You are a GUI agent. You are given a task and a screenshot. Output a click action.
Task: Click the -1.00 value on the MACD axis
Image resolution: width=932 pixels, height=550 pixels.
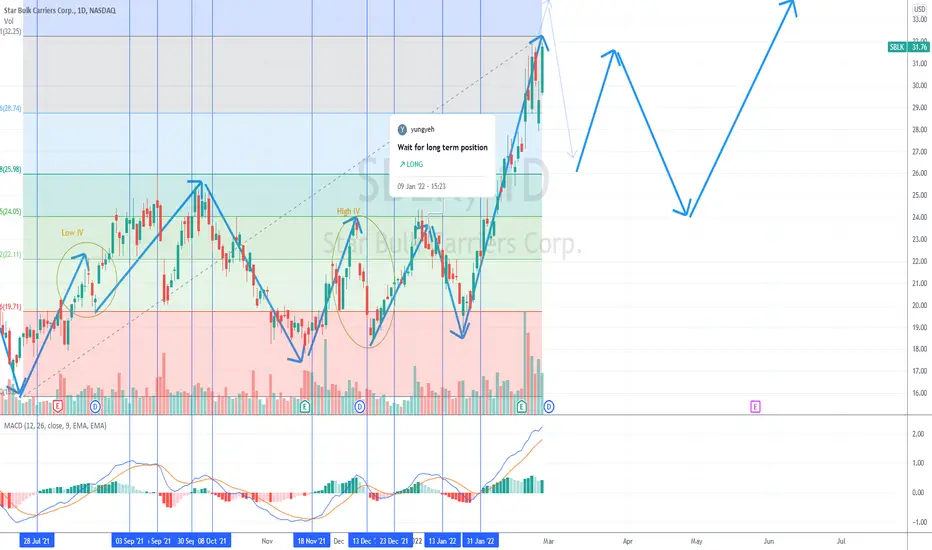[x=917, y=522]
